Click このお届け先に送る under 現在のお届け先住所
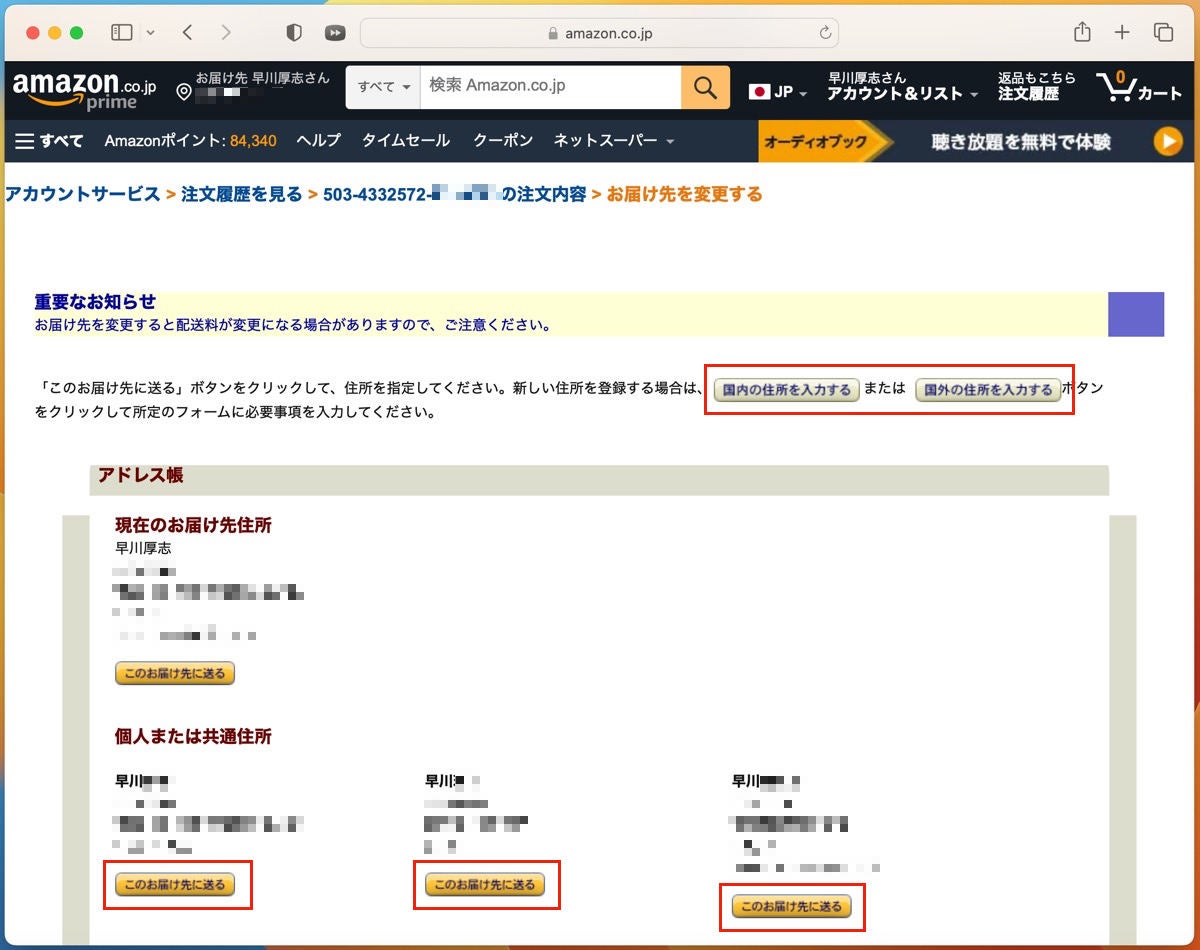The width and height of the screenshot is (1200, 950). point(175,674)
